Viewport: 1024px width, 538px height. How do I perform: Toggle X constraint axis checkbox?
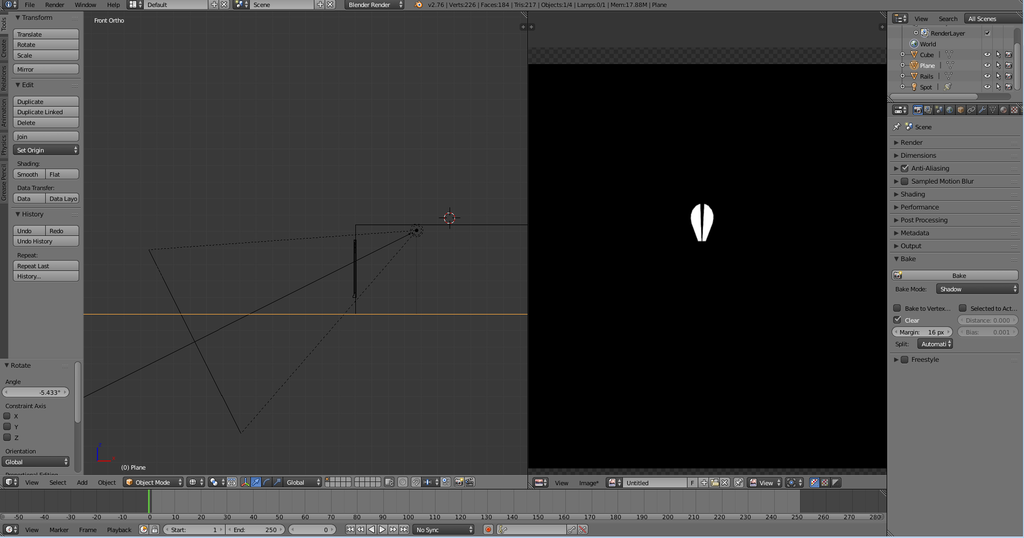(7, 416)
